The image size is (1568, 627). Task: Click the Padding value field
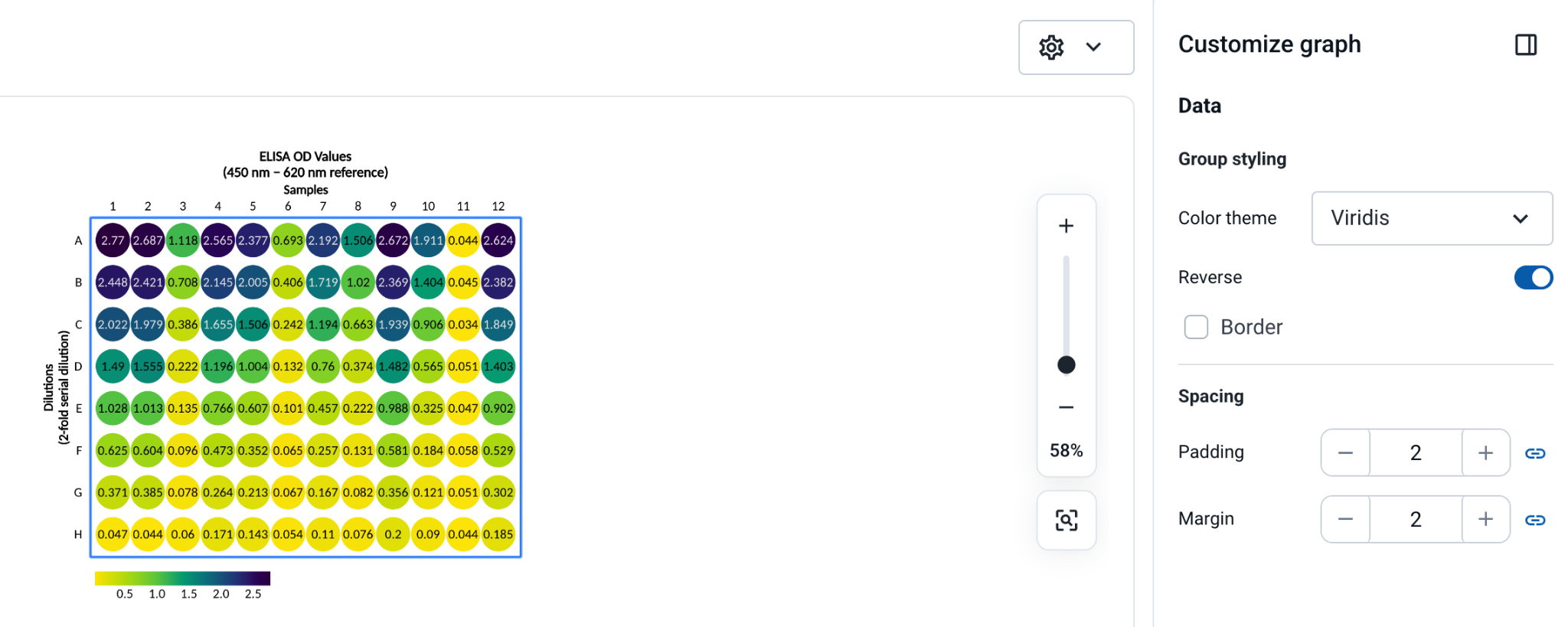(x=1416, y=452)
